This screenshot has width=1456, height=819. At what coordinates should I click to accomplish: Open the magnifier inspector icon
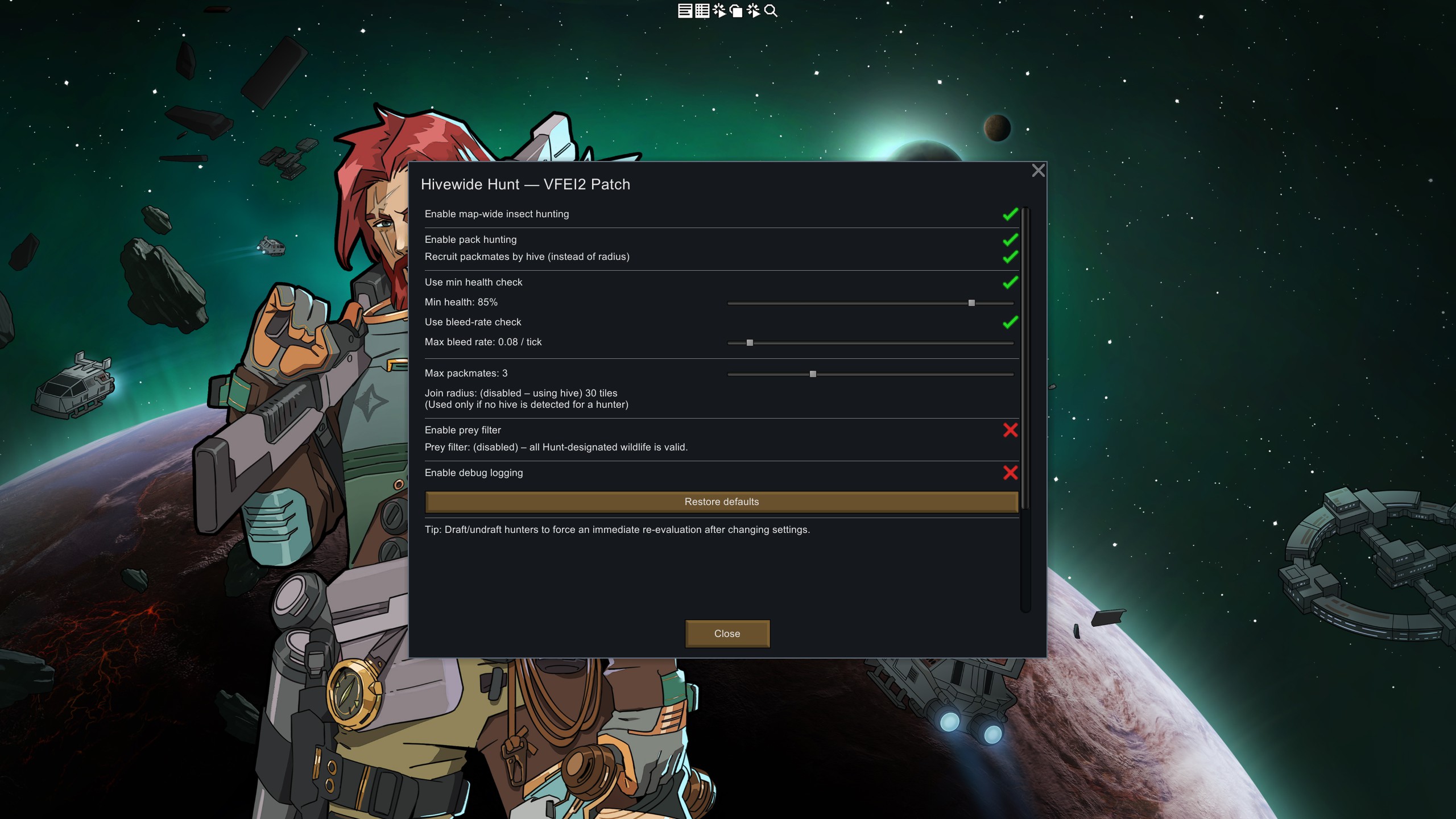point(771,11)
